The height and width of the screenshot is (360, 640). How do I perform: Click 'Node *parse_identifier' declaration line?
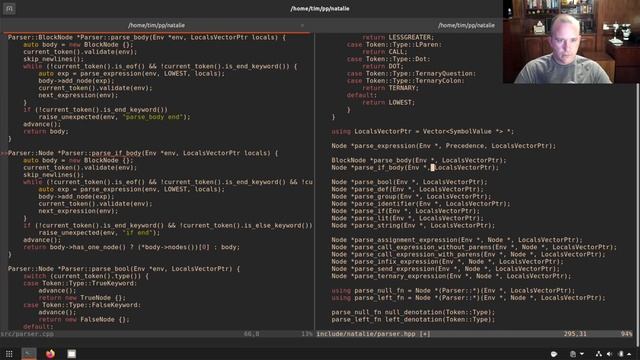pyautogui.click(x=421, y=204)
